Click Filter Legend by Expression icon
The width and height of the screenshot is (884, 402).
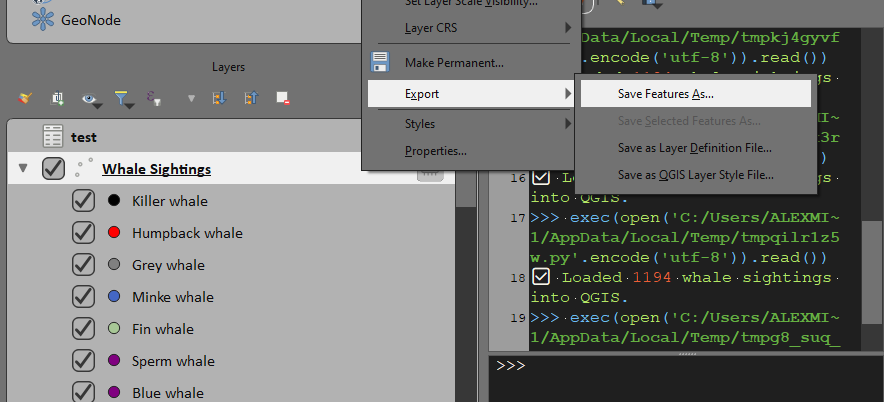(x=154, y=99)
